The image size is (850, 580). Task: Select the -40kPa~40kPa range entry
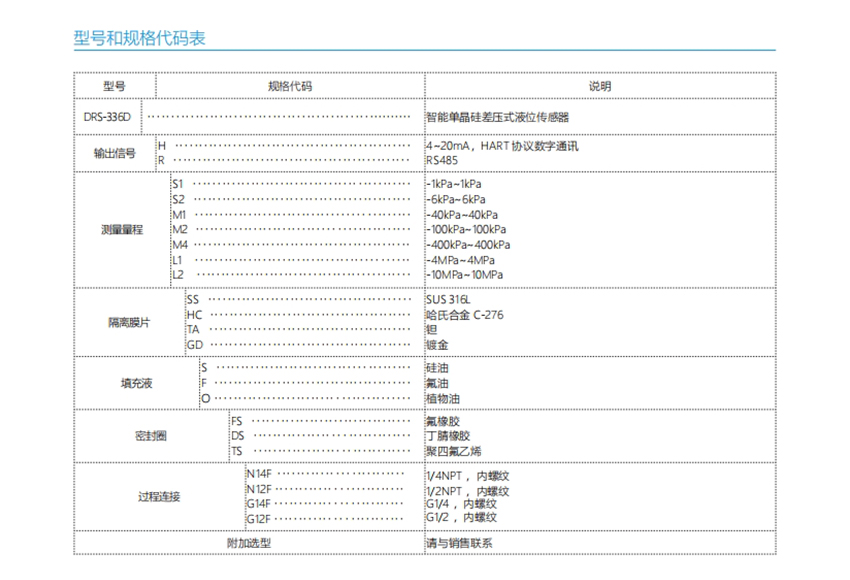[461, 215]
